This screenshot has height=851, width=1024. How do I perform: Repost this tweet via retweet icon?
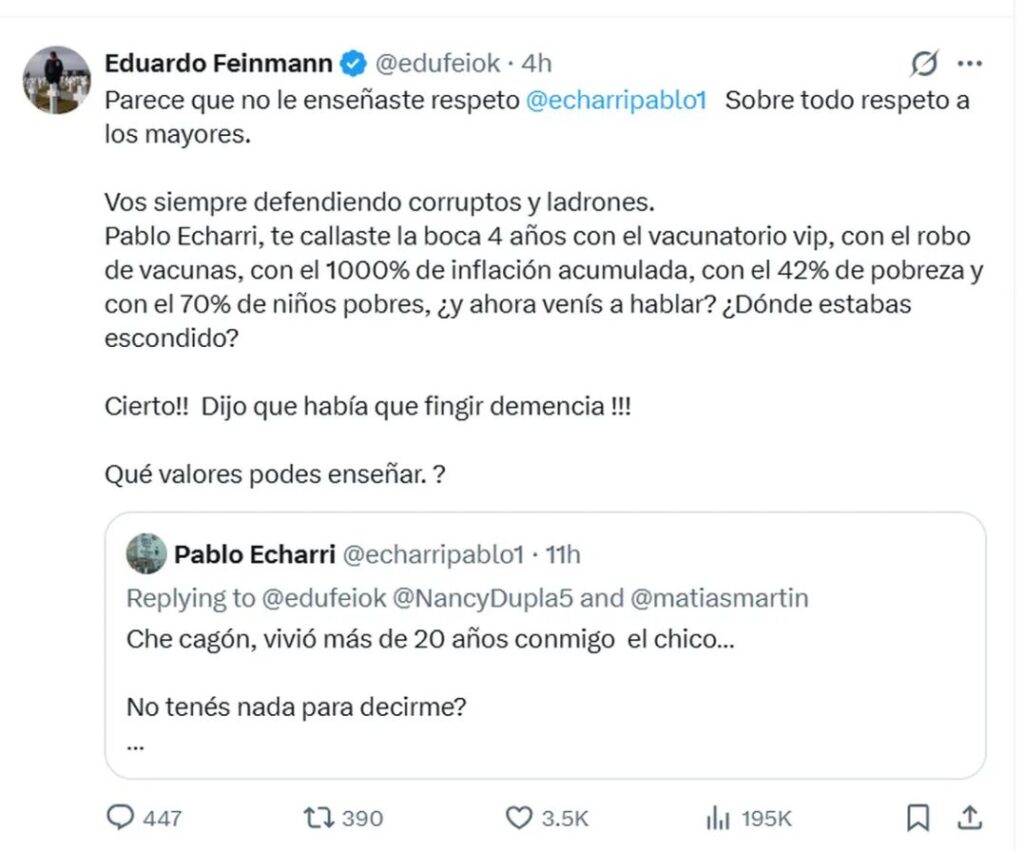click(317, 818)
